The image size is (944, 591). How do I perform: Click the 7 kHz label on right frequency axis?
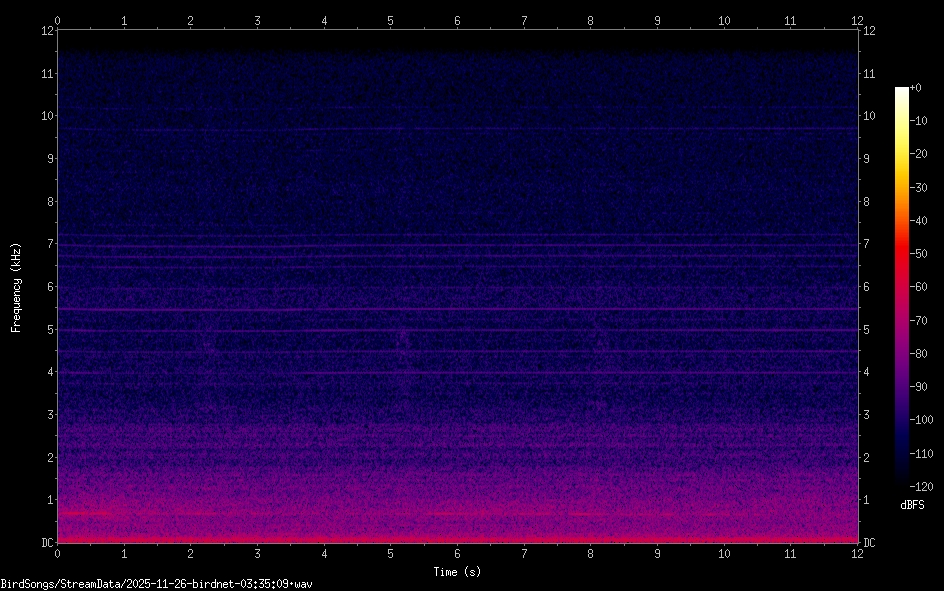[867, 244]
